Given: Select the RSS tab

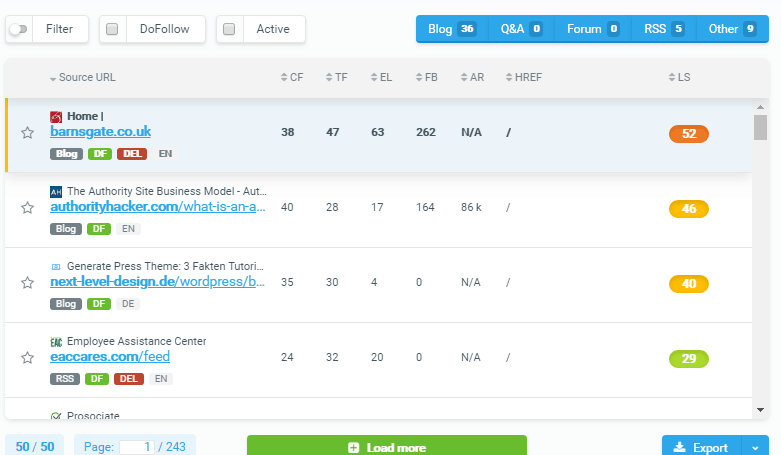Looking at the screenshot, I should tap(663, 29).
